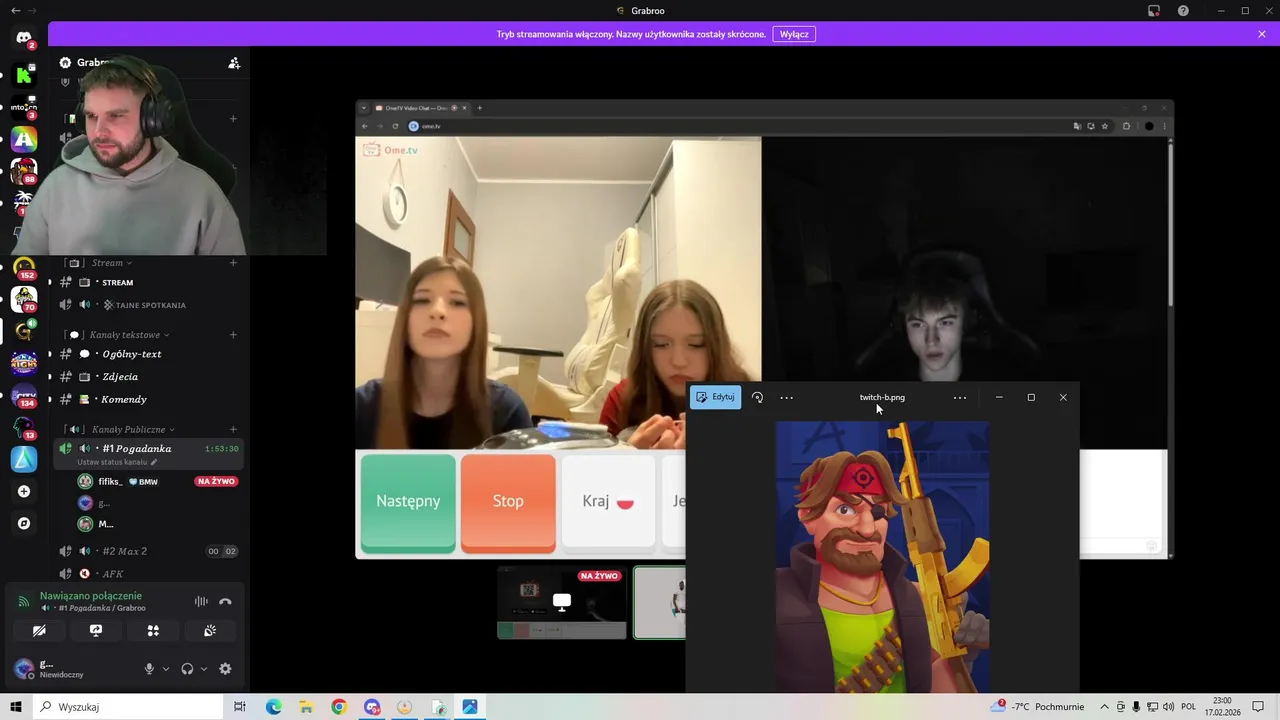
Task: Open Windows Start menu
Action: 16,707
